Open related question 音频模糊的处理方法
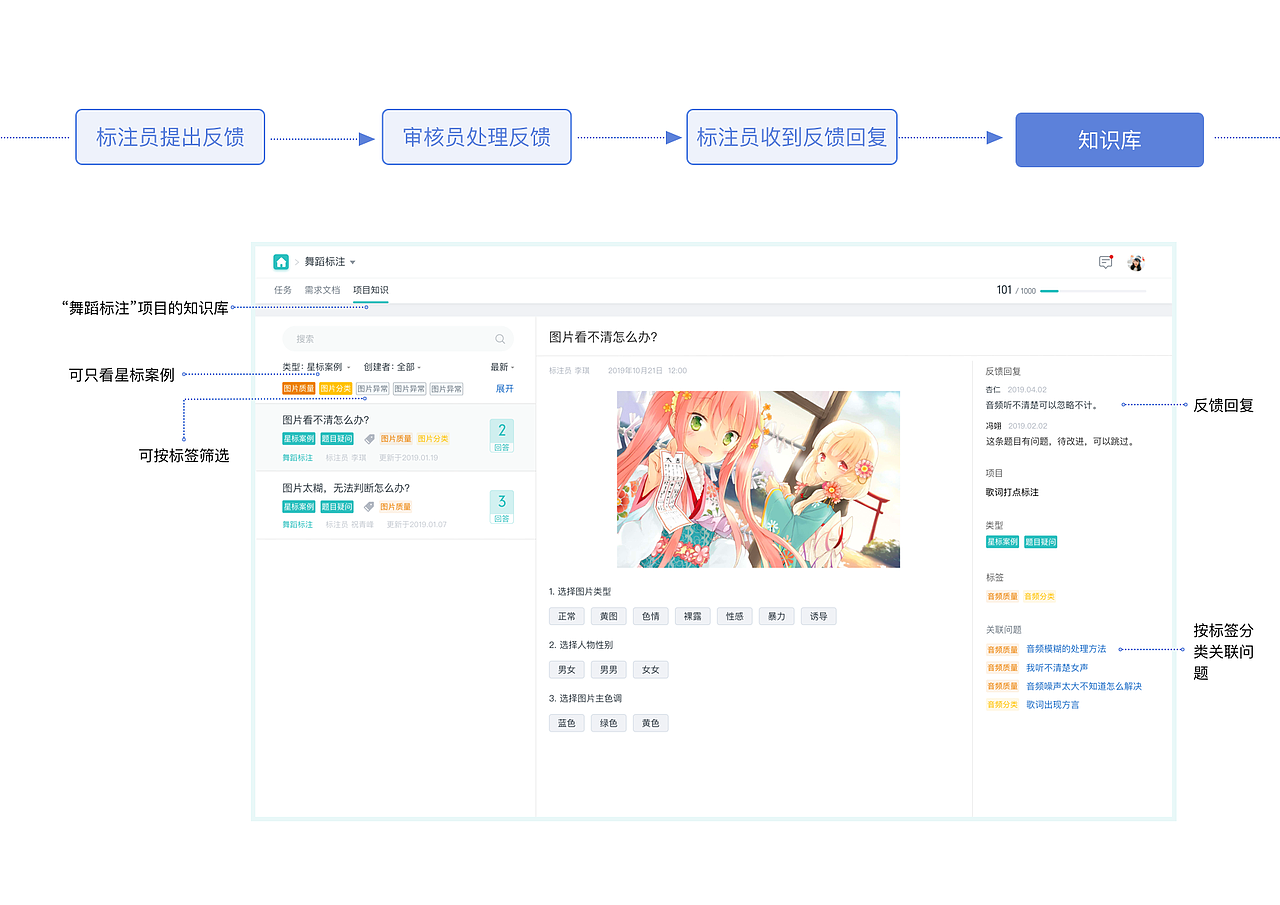This screenshot has width=1280, height=905. tap(1066, 649)
